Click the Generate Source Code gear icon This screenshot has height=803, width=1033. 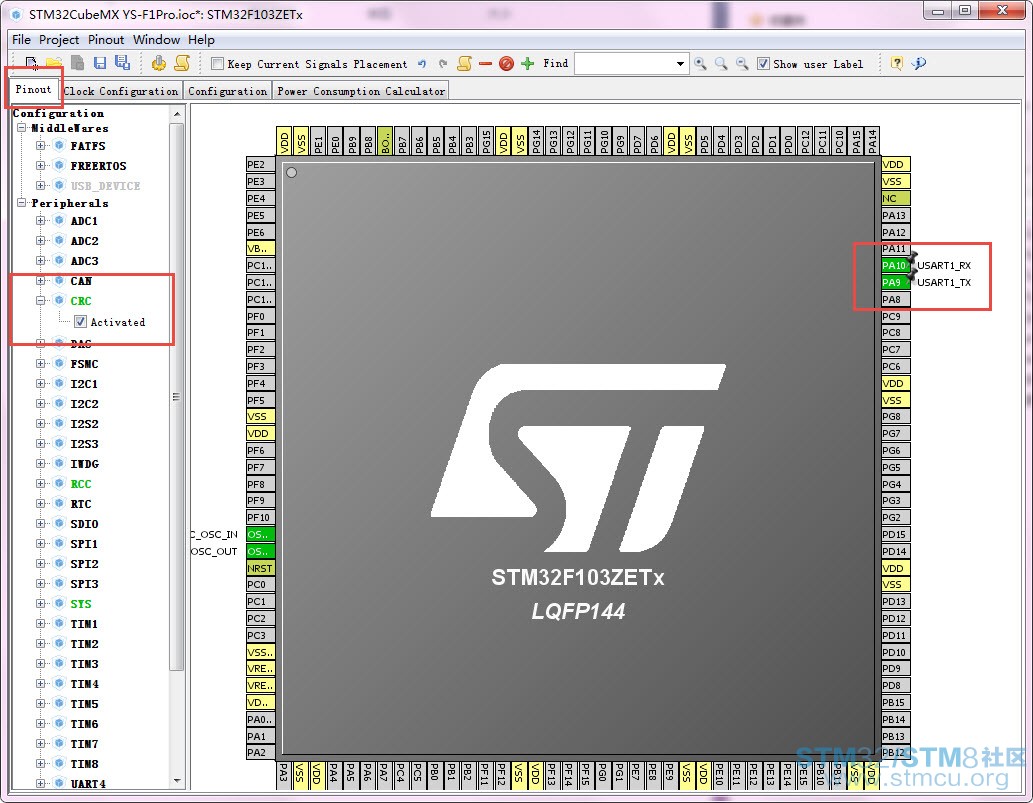159,63
